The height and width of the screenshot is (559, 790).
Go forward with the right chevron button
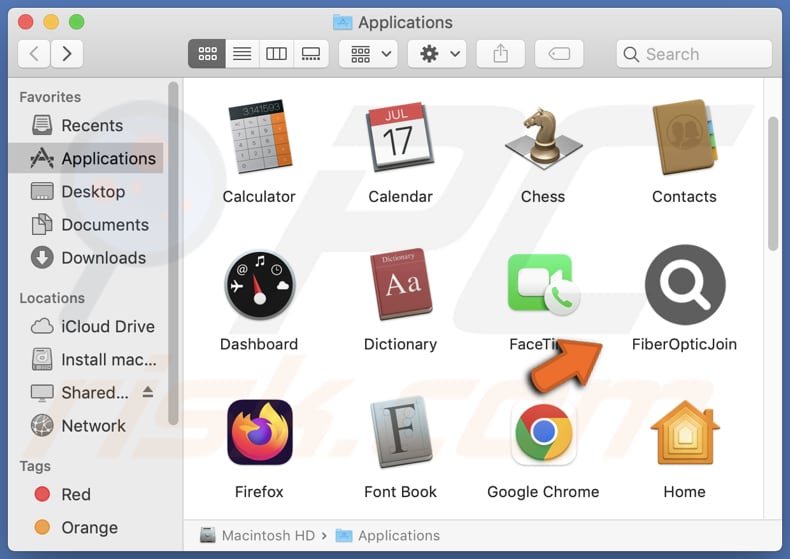point(67,53)
